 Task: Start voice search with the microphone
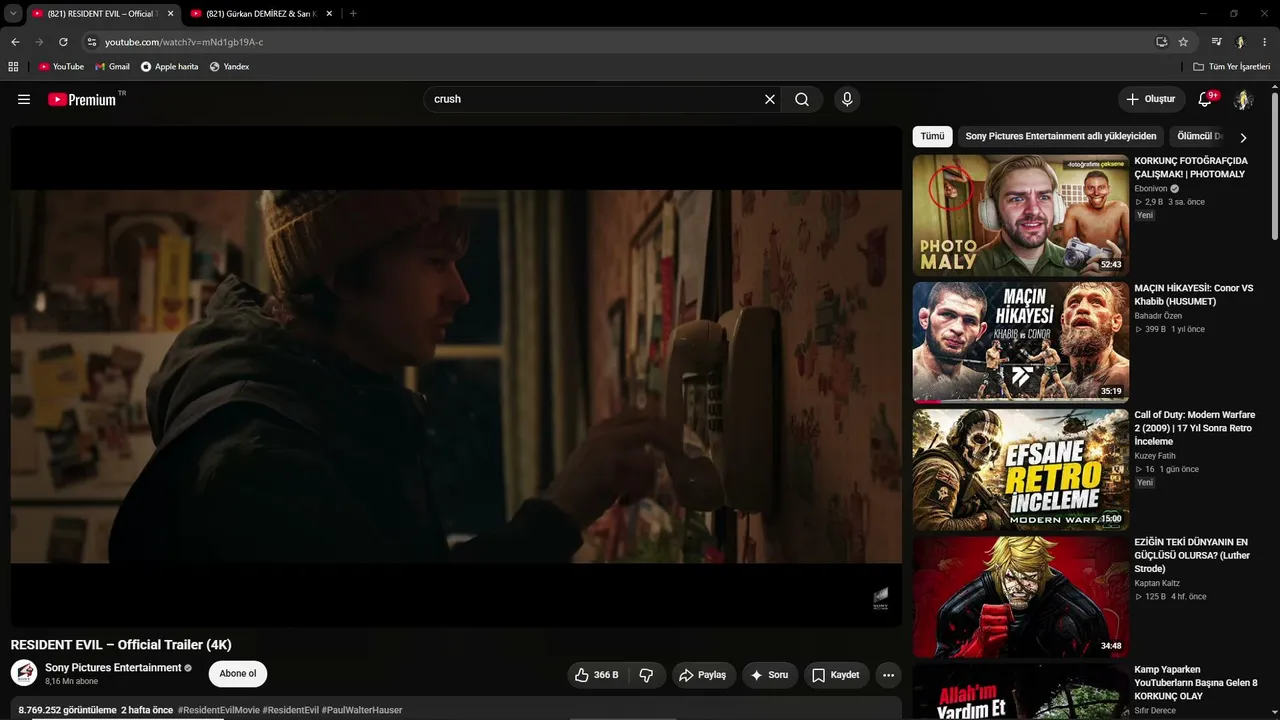pos(847,99)
